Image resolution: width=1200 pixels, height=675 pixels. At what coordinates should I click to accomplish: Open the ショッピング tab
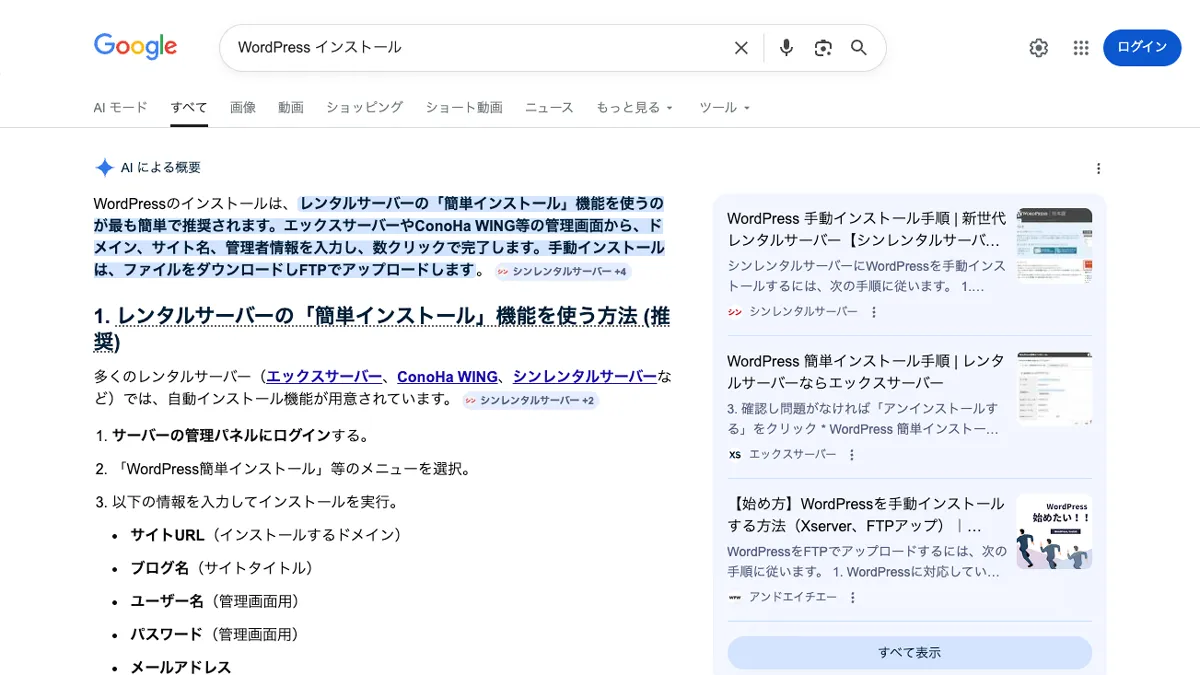[x=364, y=107]
